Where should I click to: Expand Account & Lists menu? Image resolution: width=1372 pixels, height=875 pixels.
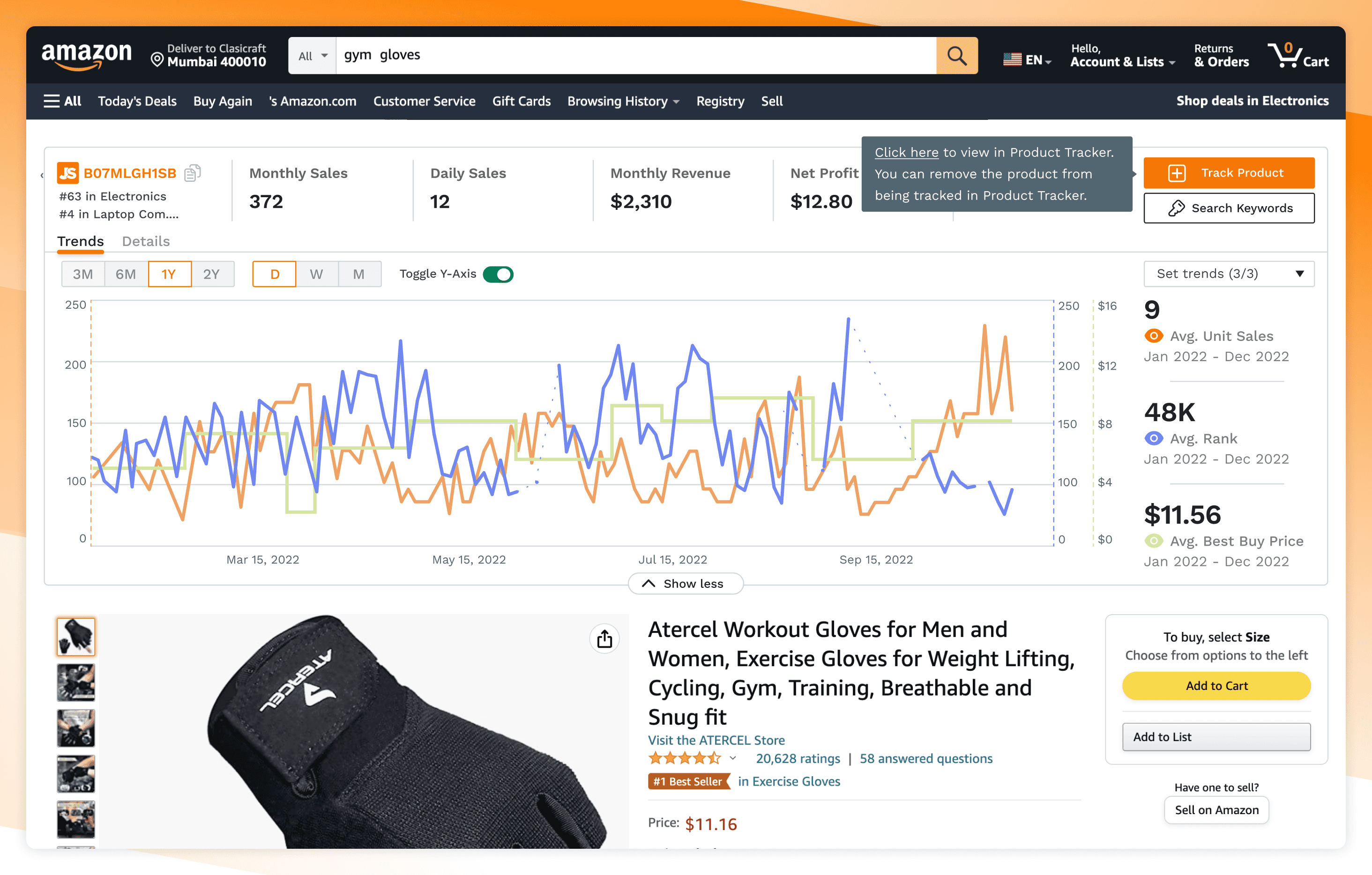point(1122,56)
